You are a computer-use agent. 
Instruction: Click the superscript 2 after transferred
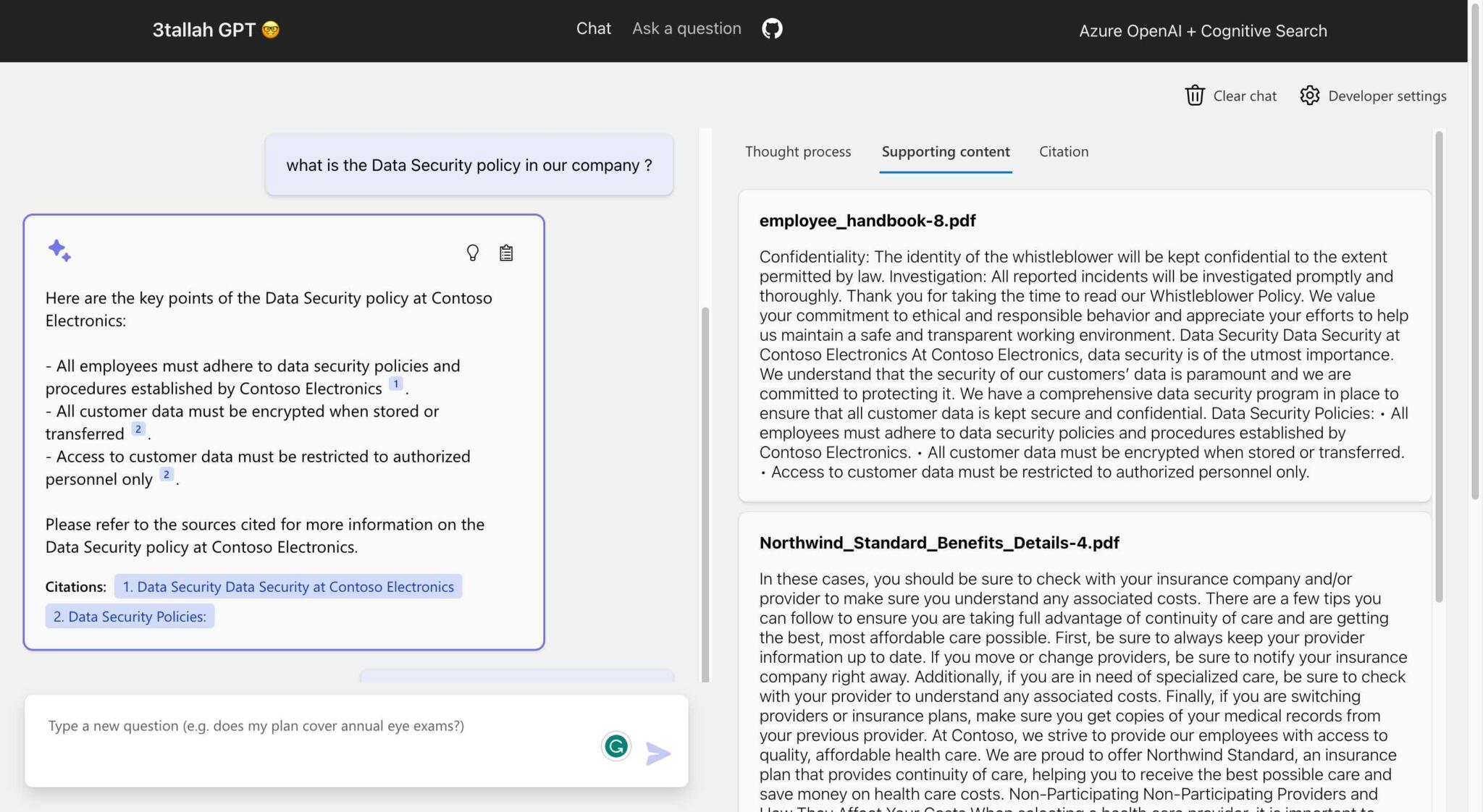138,428
